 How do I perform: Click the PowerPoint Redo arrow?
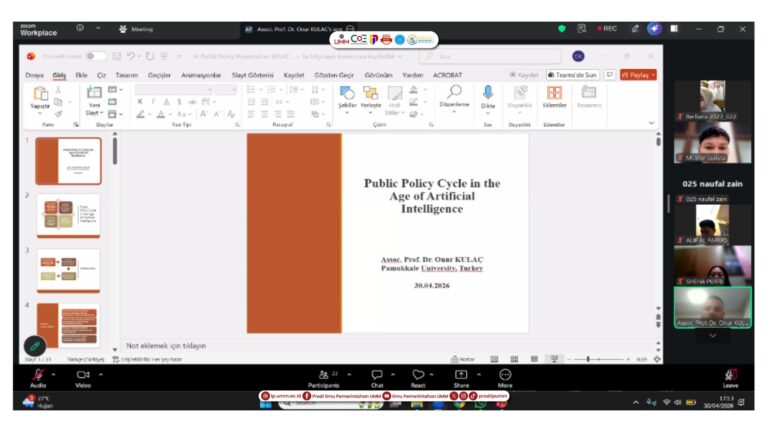tap(150, 56)
